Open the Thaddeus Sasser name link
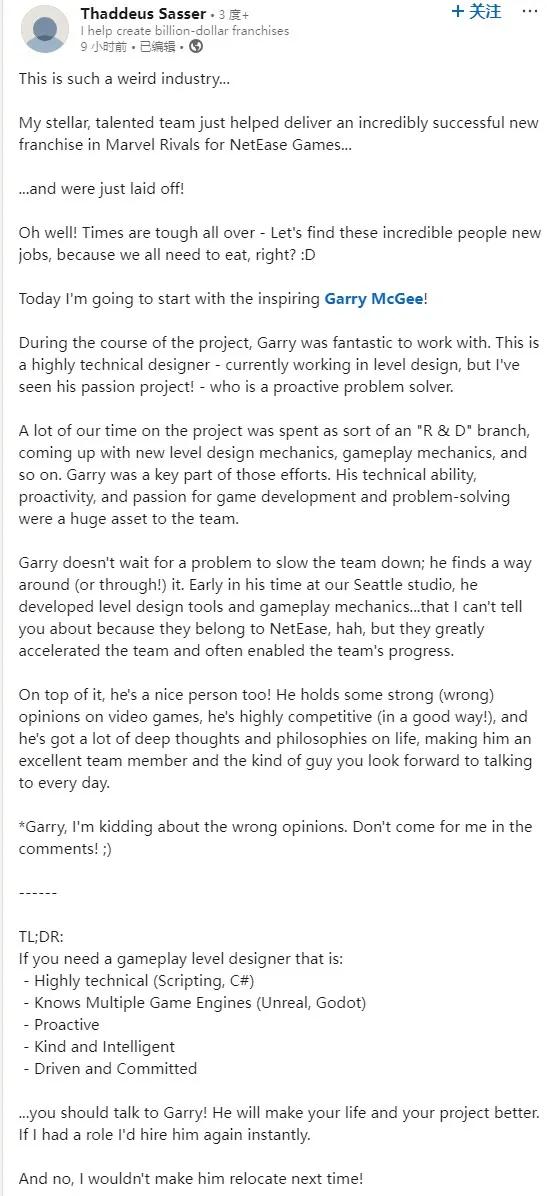 pos(143,14)
